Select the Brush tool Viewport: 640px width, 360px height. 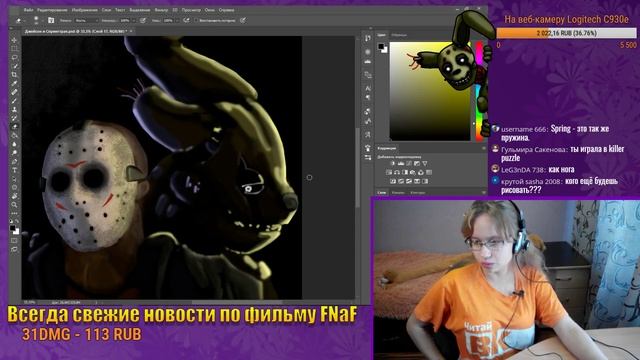click(x=14, y=101)
